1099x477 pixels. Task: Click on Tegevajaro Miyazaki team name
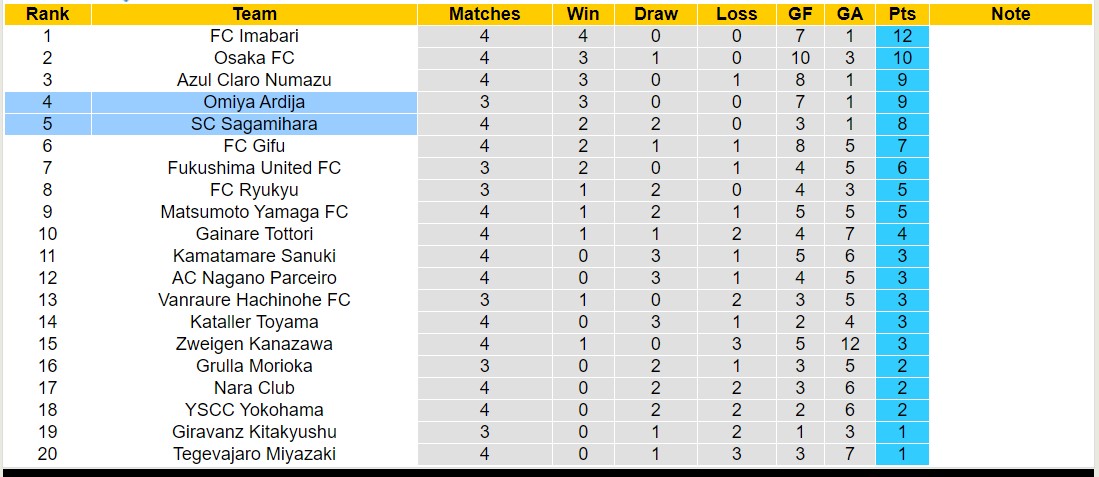[x=254, y=454]
